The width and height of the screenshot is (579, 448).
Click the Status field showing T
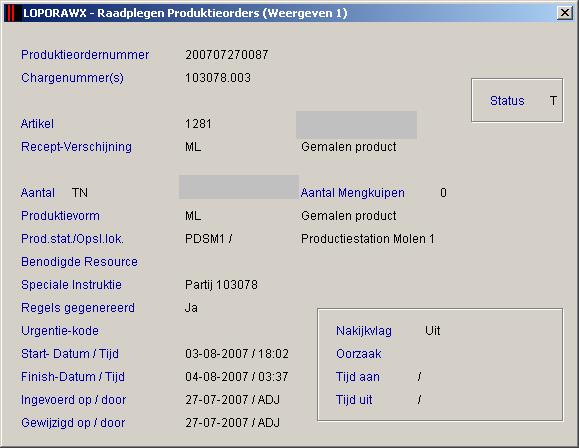(x=553, y=101)
